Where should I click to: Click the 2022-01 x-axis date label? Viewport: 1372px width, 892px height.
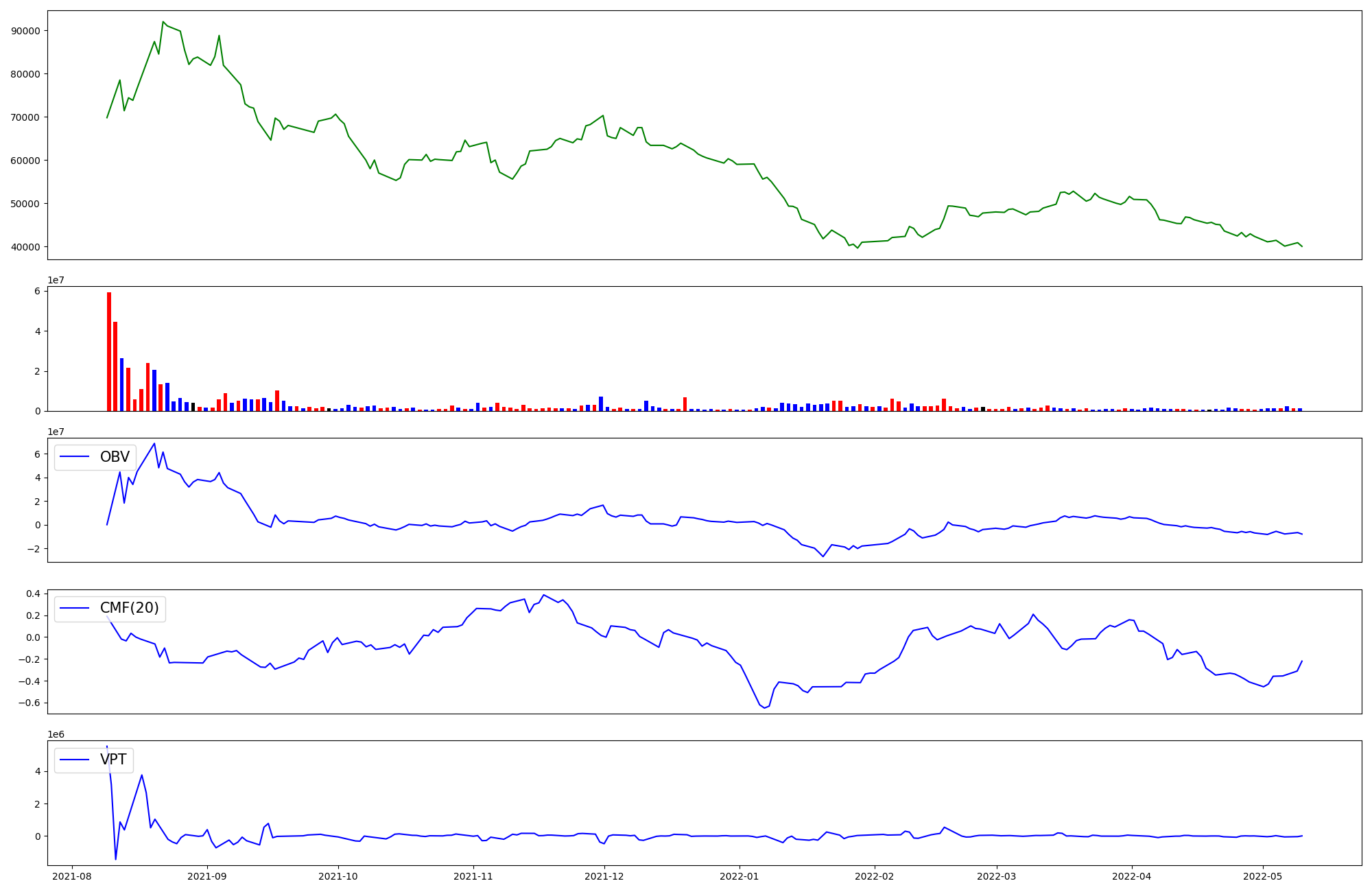tap(739, 876)
